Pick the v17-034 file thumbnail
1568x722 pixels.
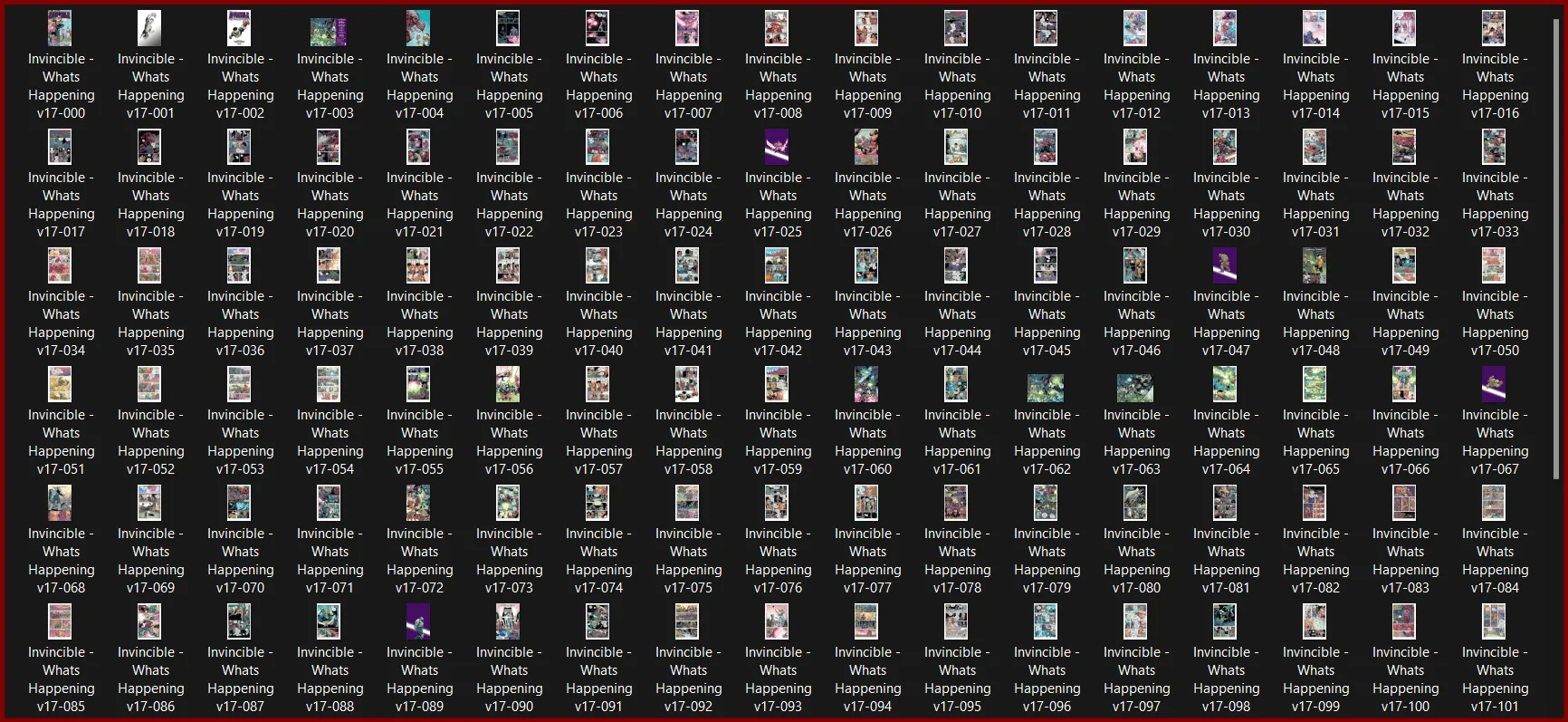60,266
